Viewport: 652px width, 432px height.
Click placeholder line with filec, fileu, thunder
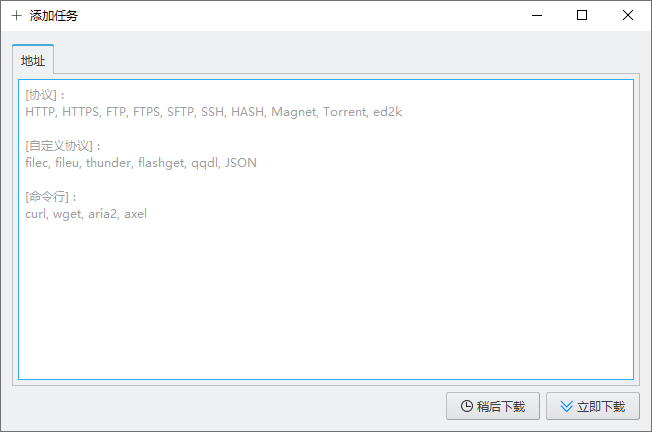coord(141,163)
